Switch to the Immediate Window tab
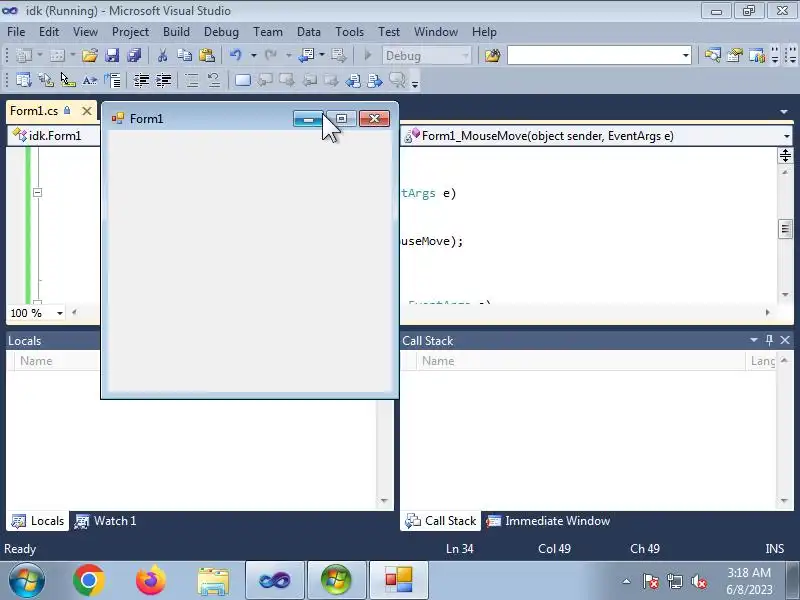Viewport: 800px width, 600px height. pos(548,521)
